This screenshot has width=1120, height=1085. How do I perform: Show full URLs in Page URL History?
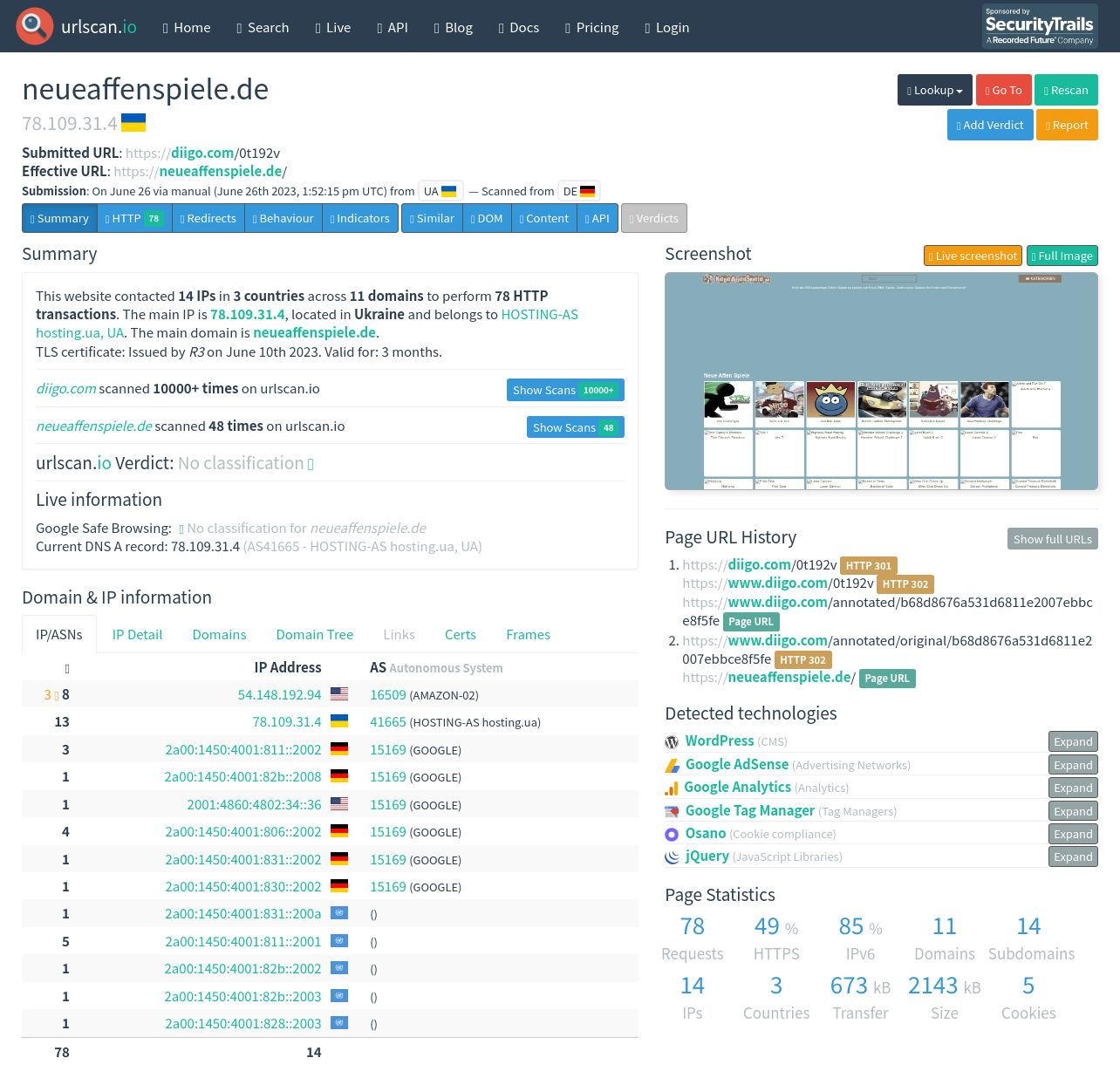point(1052,539)
